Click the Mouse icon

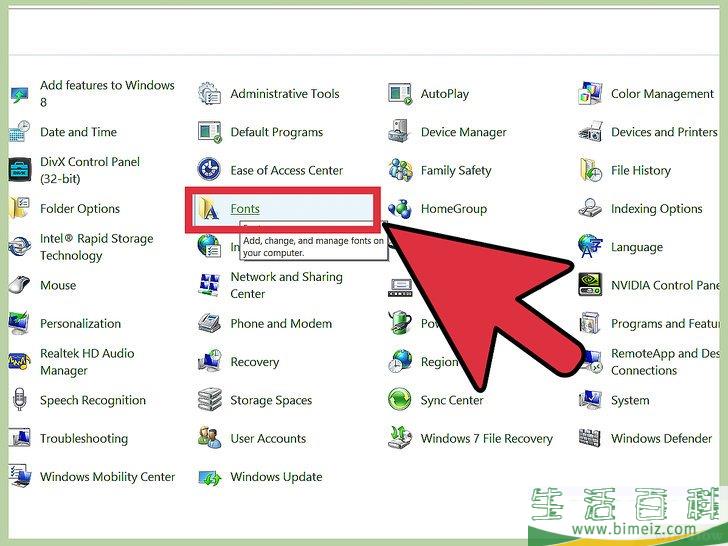(20, 285)
